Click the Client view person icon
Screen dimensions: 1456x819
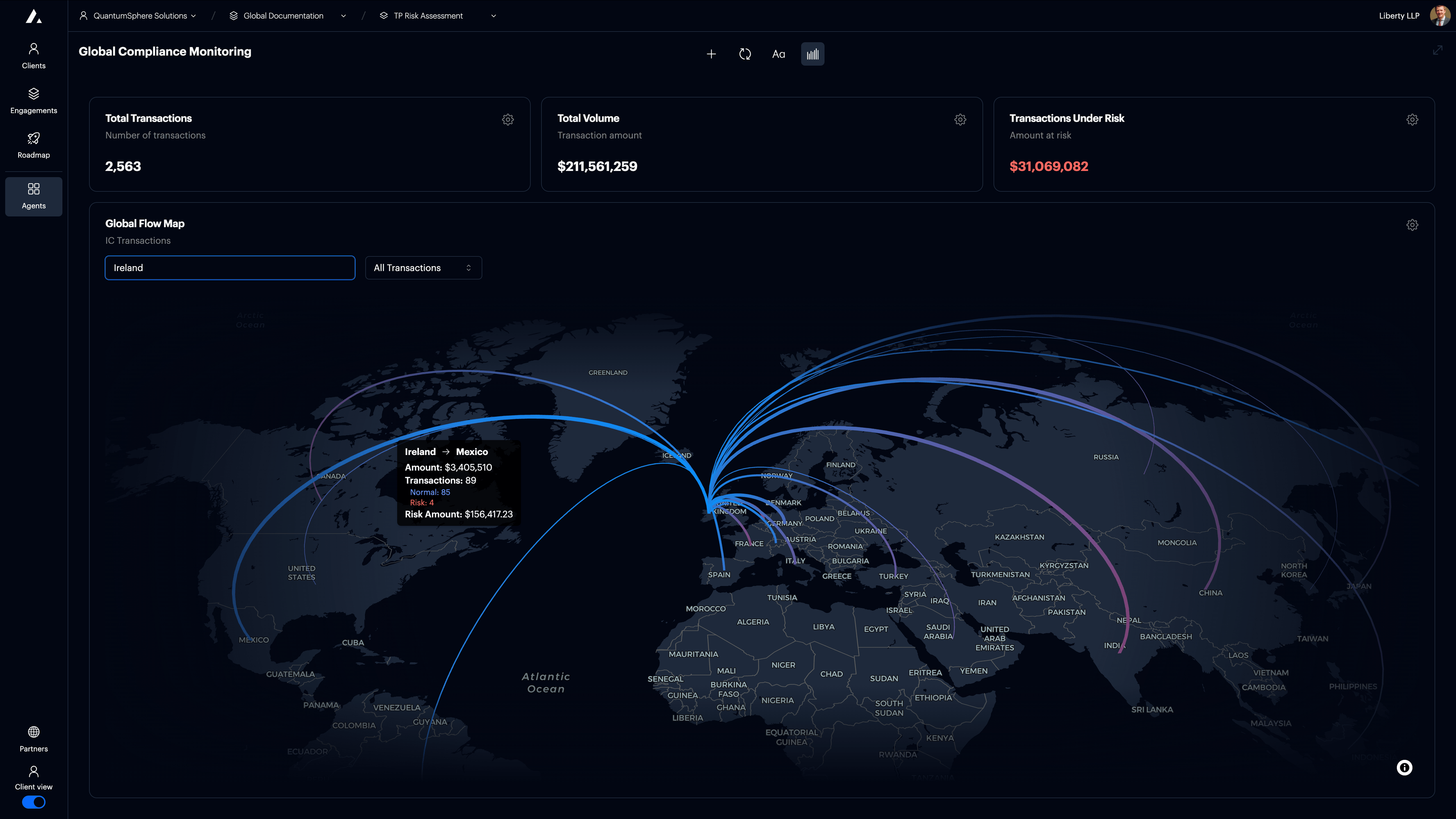pyautogui.click(x=33, y=772)
